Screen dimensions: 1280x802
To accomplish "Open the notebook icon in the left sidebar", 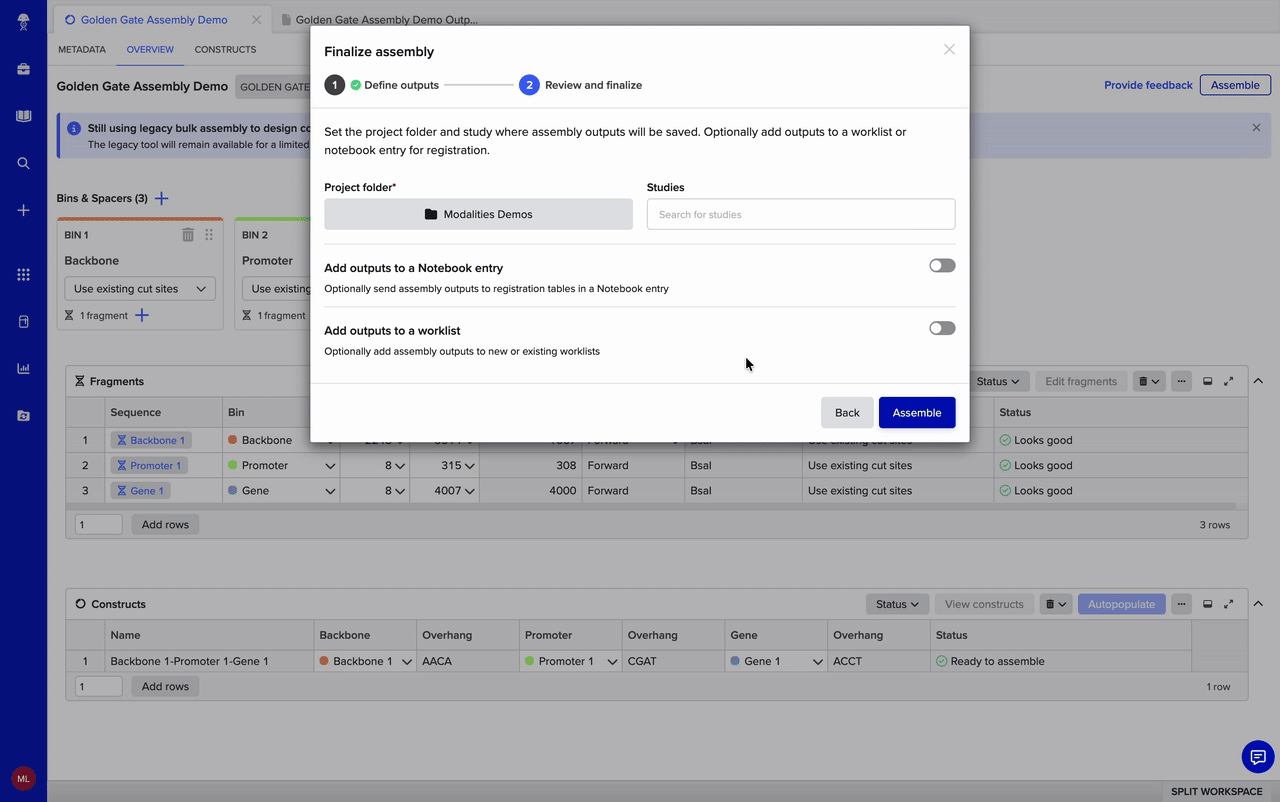I will [22, 113].
